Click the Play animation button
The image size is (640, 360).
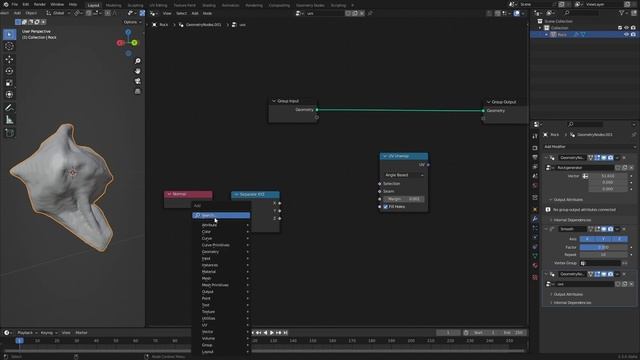(272, 333)
